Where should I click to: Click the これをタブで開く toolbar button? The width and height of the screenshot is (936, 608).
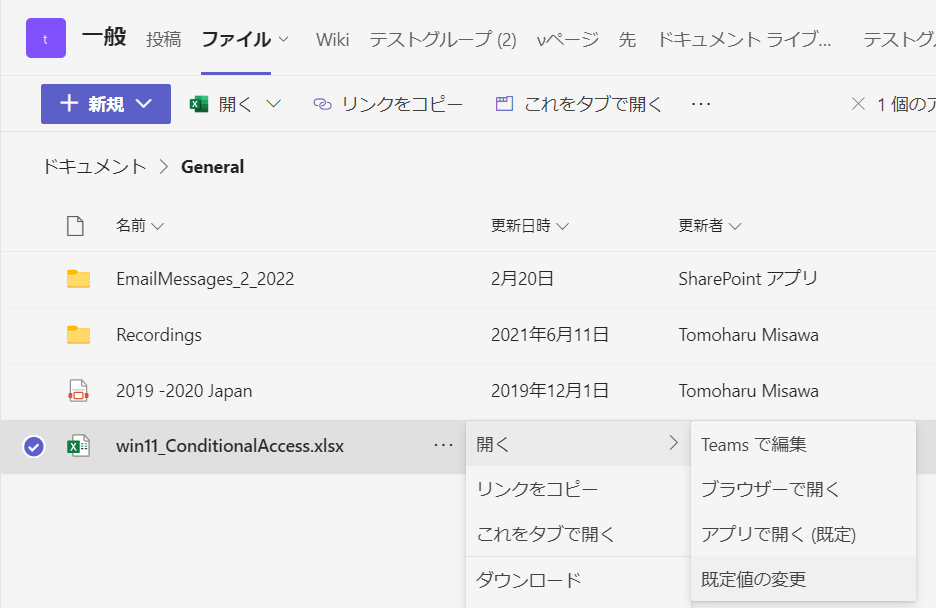(579, 104)
